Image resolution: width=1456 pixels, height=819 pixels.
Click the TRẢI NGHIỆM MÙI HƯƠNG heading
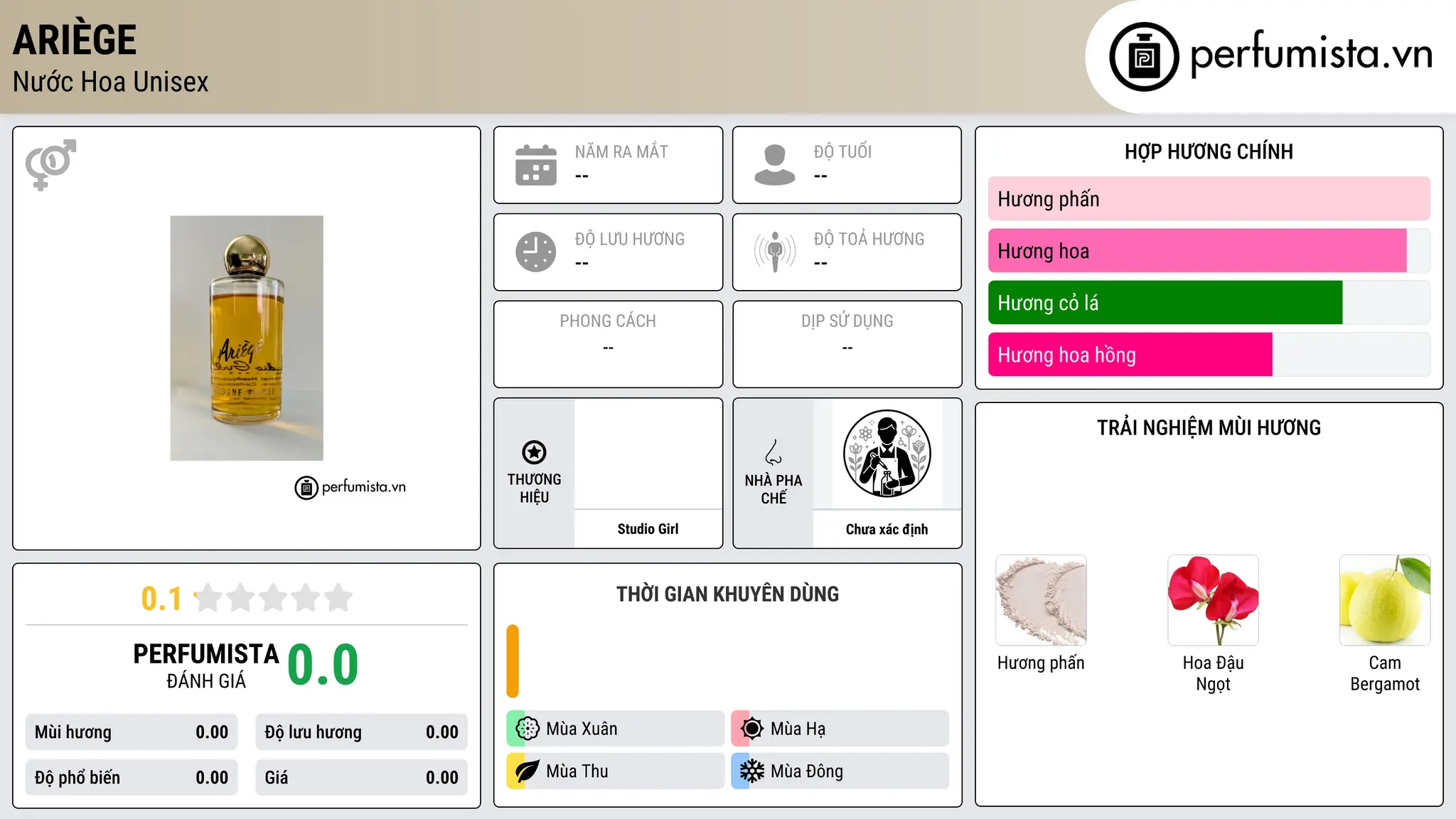tap(1209, 427)
